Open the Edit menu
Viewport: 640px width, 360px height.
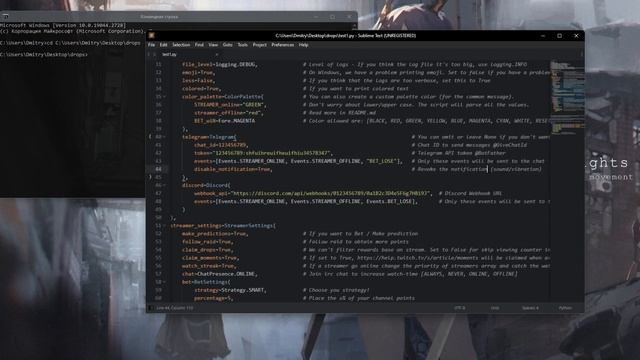click(164, 45)
